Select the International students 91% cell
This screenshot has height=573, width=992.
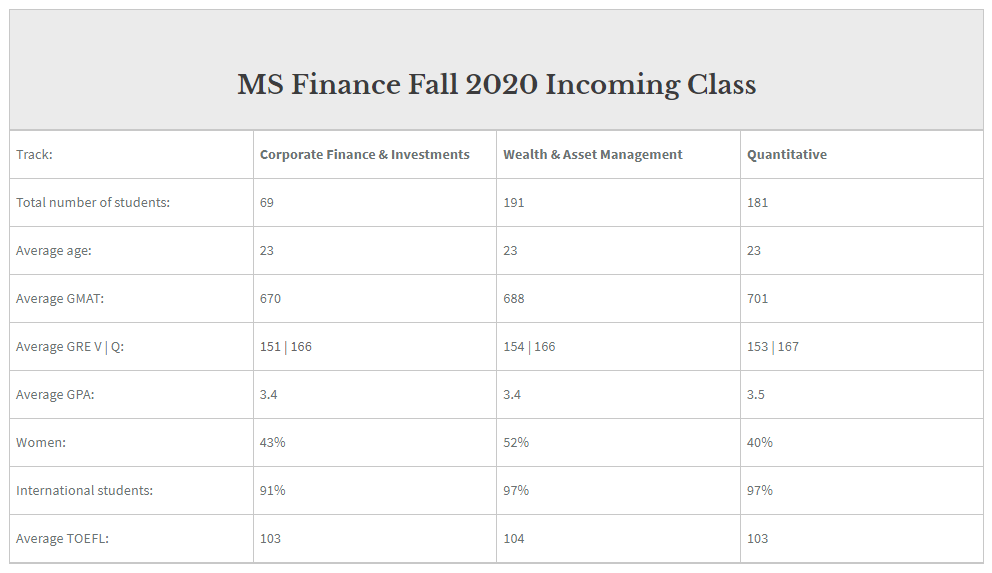pyautogui.click(x=272, y=491)
